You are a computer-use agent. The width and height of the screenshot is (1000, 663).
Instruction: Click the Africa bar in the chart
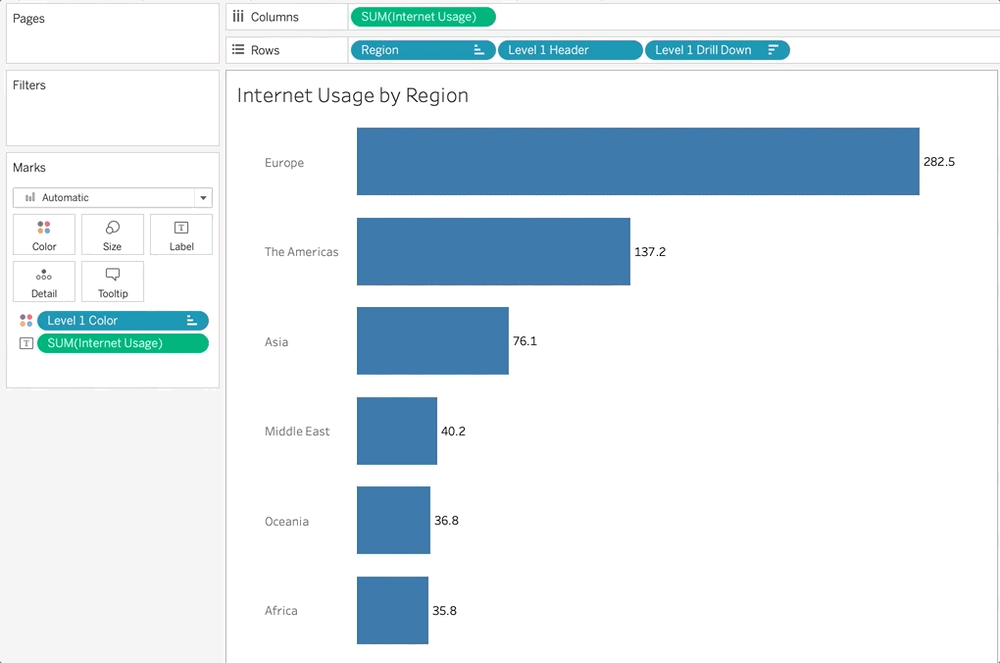[390, 610]
